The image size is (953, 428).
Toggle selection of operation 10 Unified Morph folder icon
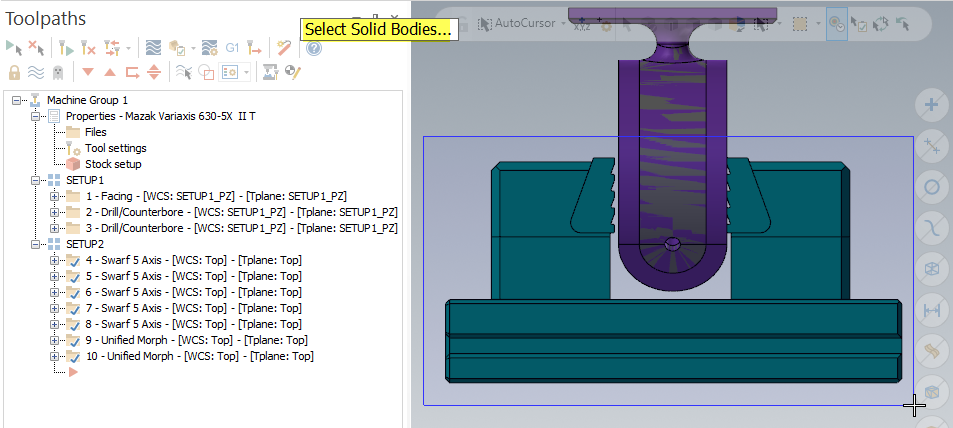point(73,356)
